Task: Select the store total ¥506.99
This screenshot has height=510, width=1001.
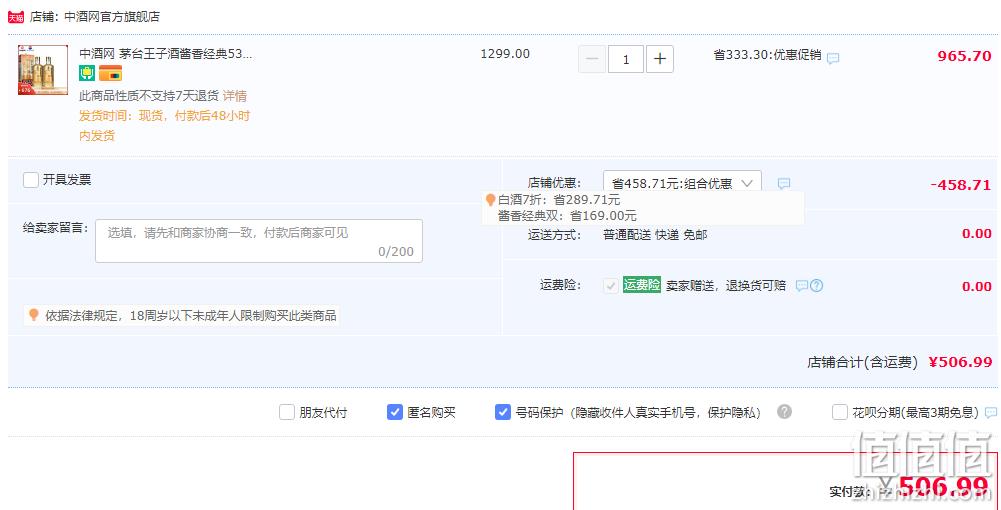Action: pos(960,362)
